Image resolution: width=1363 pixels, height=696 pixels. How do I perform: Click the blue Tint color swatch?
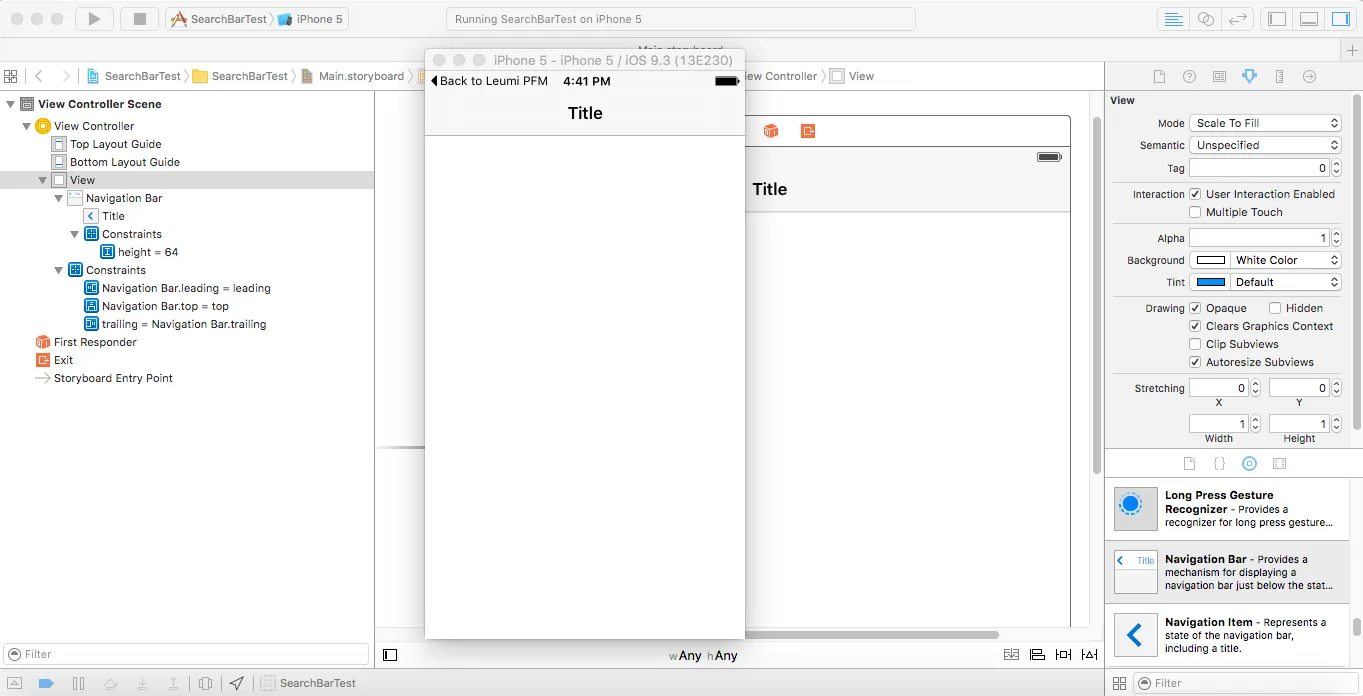coord(1210,282)
